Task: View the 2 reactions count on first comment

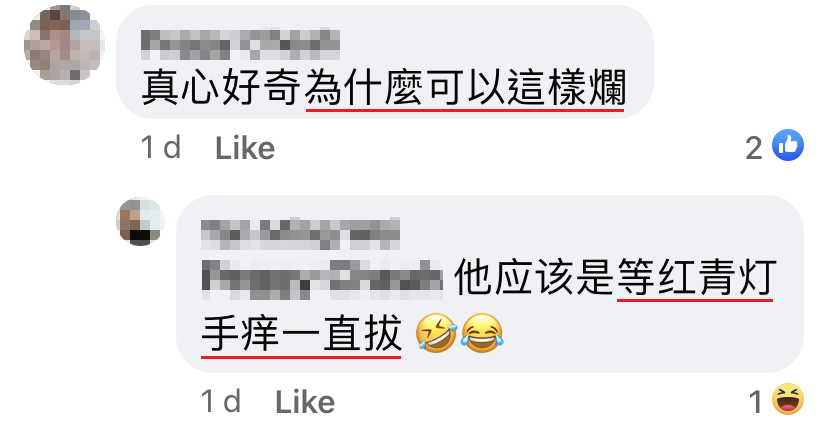Action: tap(754, 148)
